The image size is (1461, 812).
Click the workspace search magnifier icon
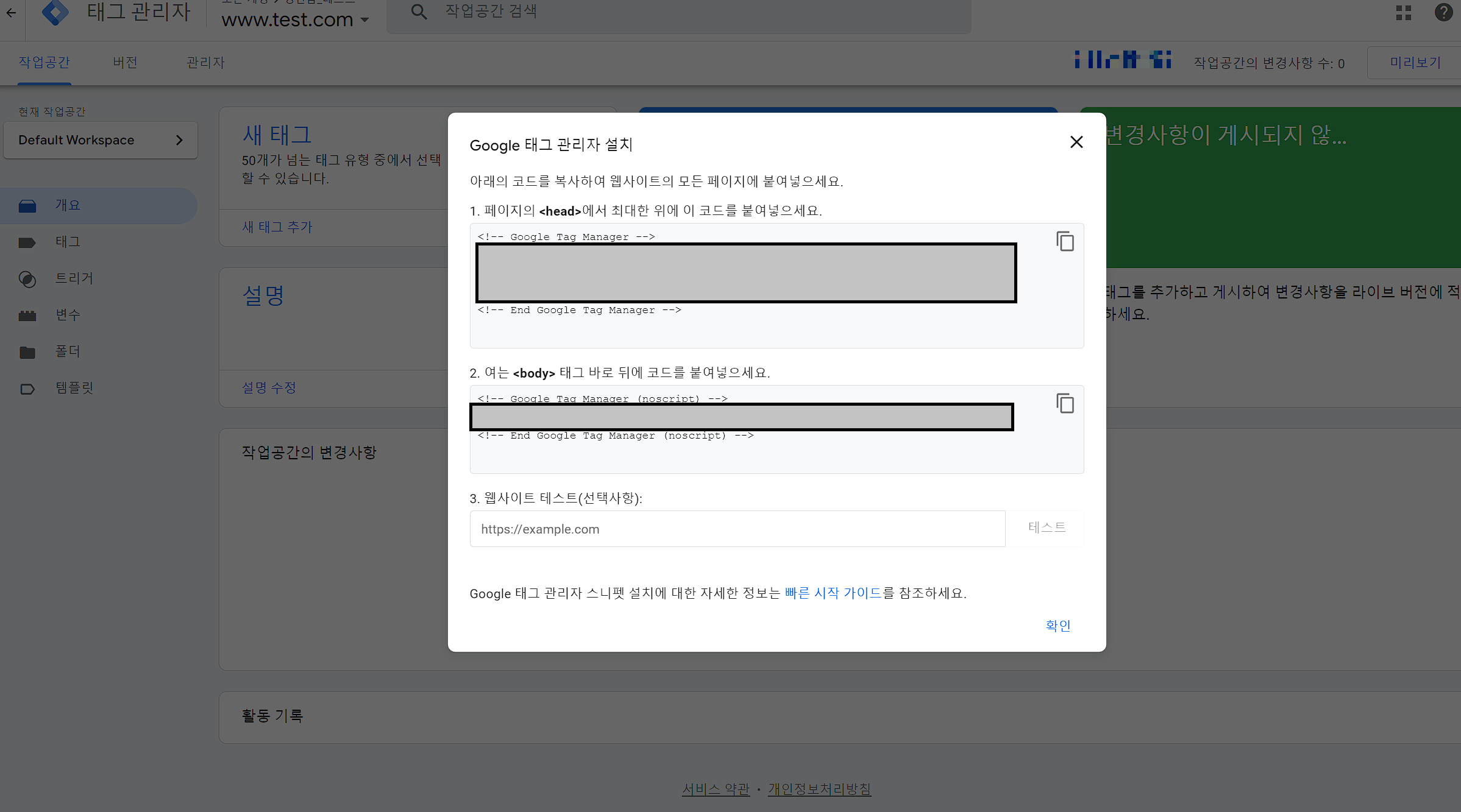pyautogui.click(x=419, y=12)
